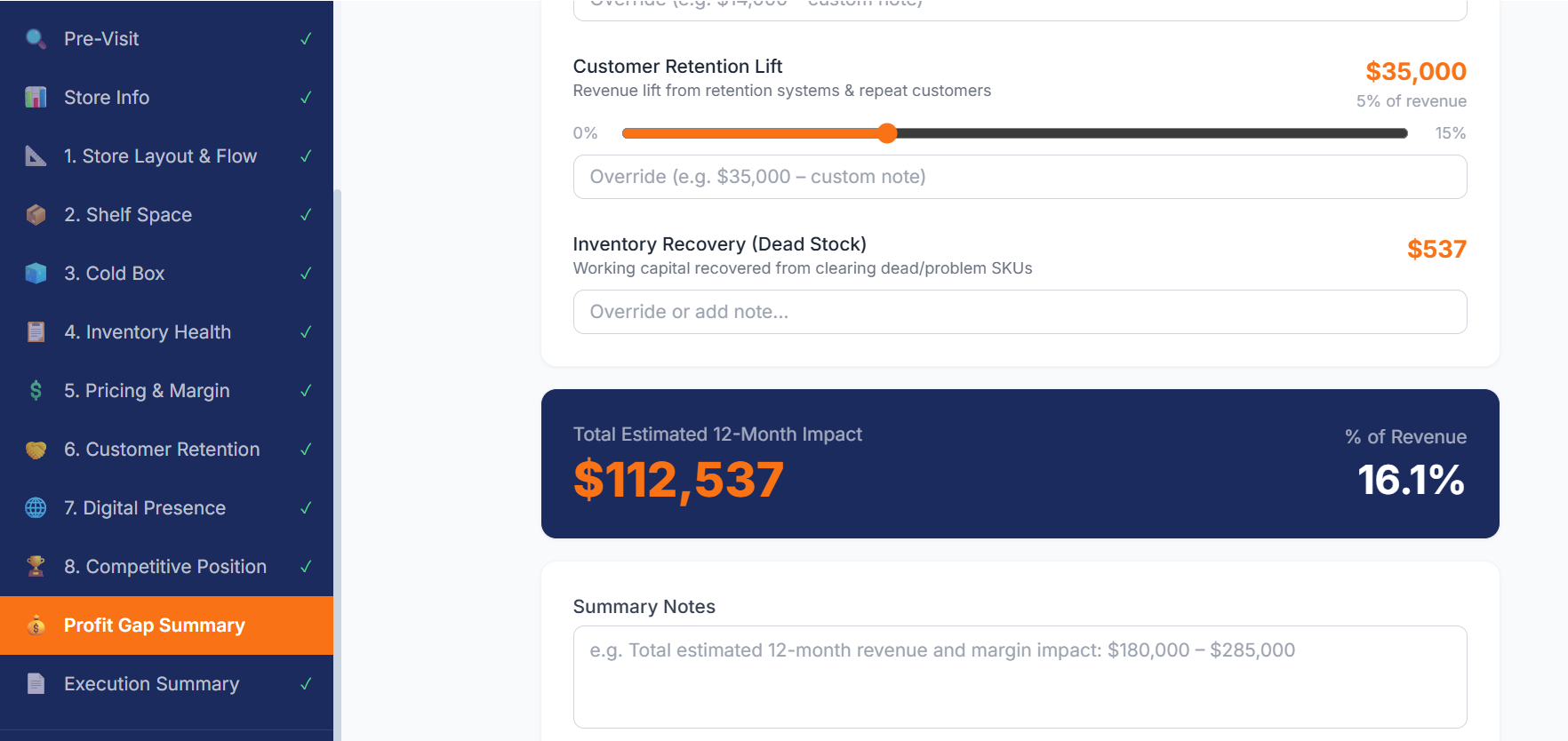The image size is (1568, 741).
Task: Select the ruler icon for Store Layout & Flow
Action: tap(36, 156)
